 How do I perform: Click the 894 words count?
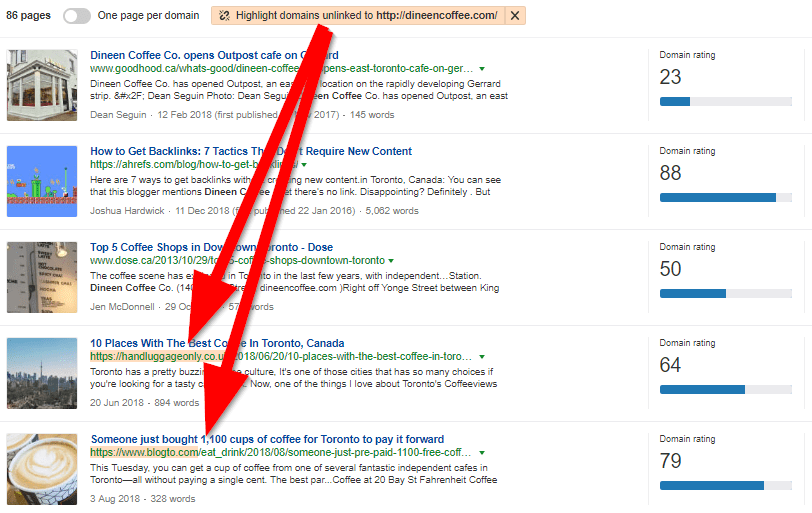point(177,403)
